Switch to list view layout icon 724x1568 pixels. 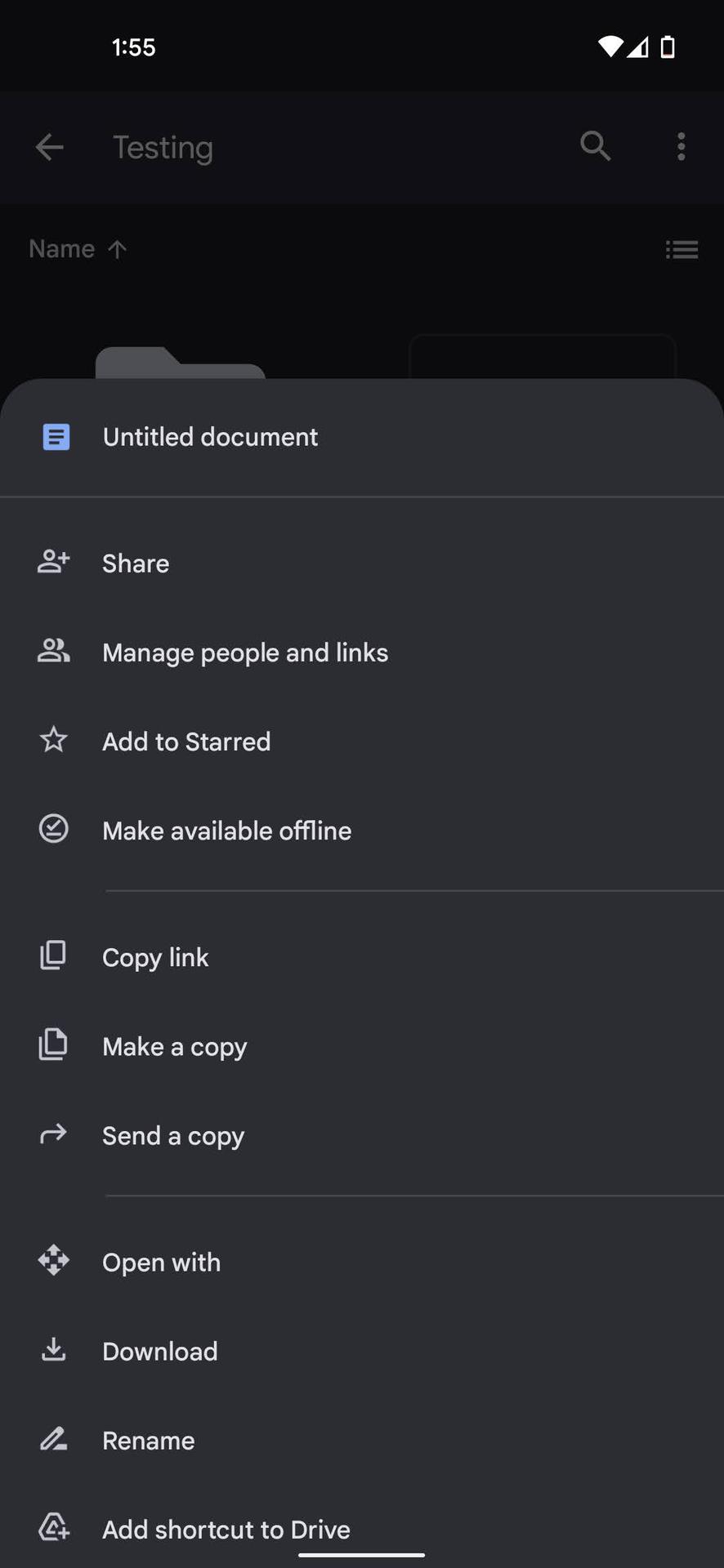point(682,249)
